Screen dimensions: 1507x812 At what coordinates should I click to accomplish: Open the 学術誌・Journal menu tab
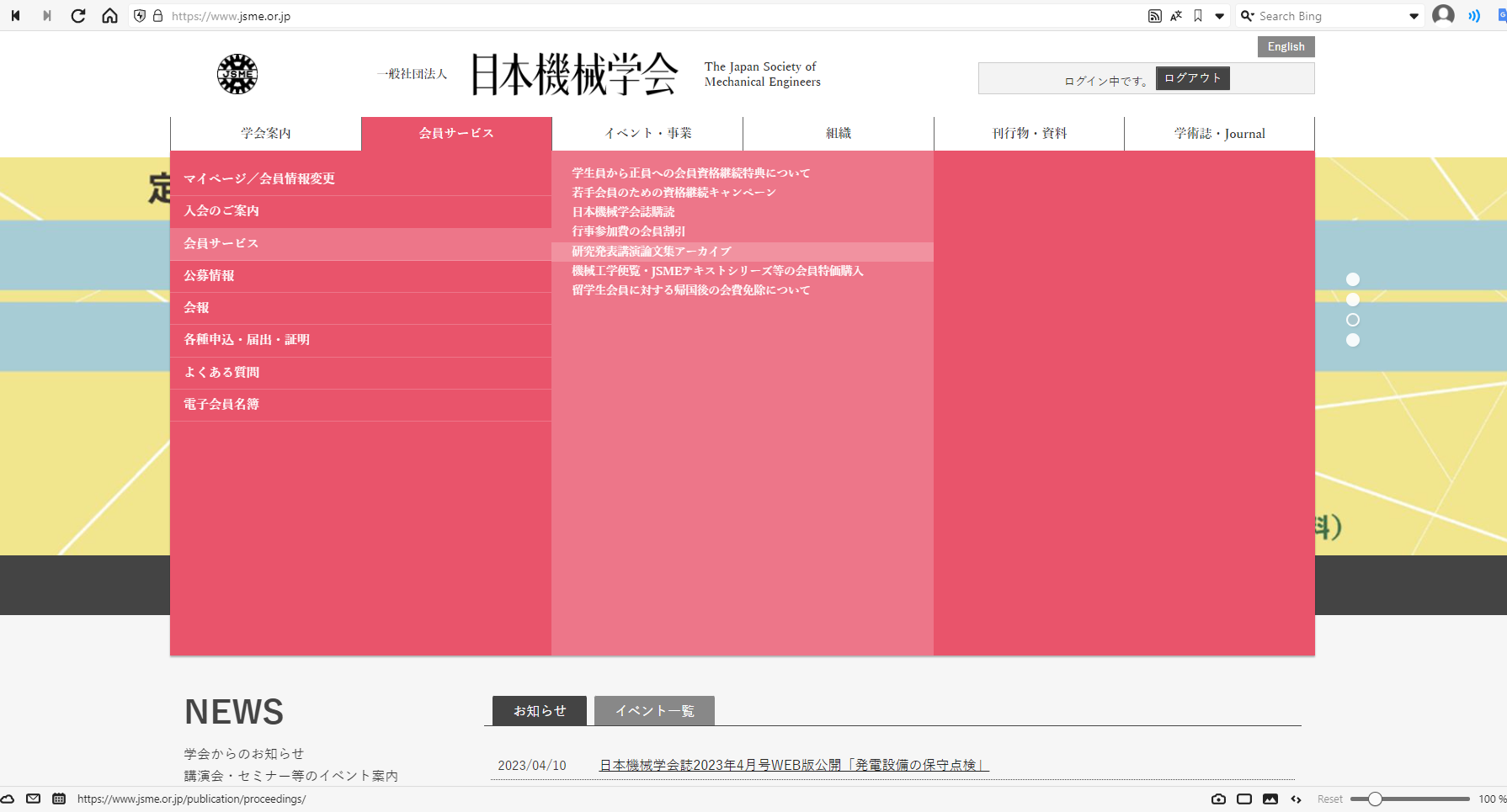(x=1219, y=134)
